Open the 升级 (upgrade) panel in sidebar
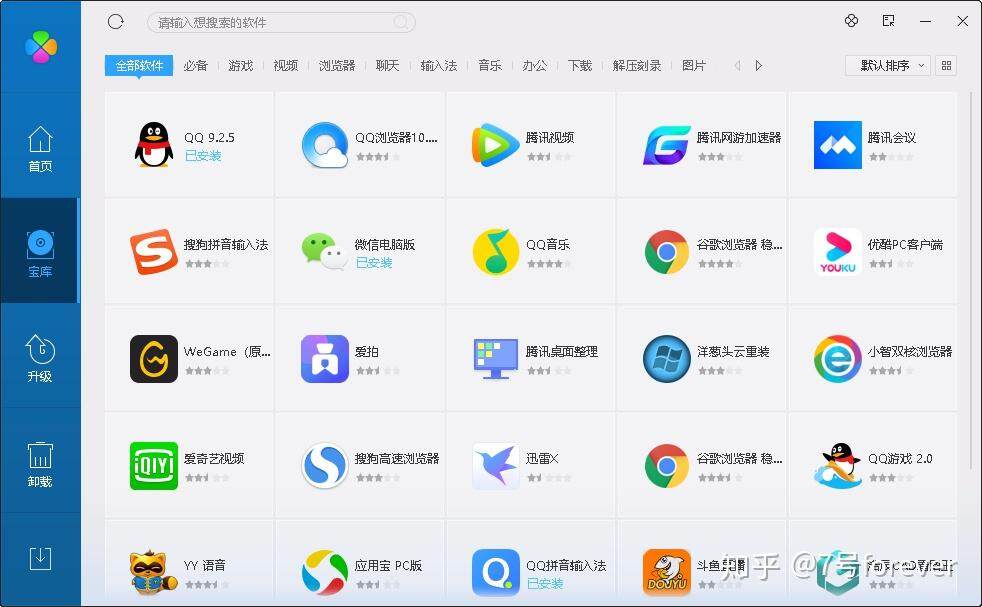Viewport: 982px width, 607px height. pyautogui.click(x=40, y=355)
